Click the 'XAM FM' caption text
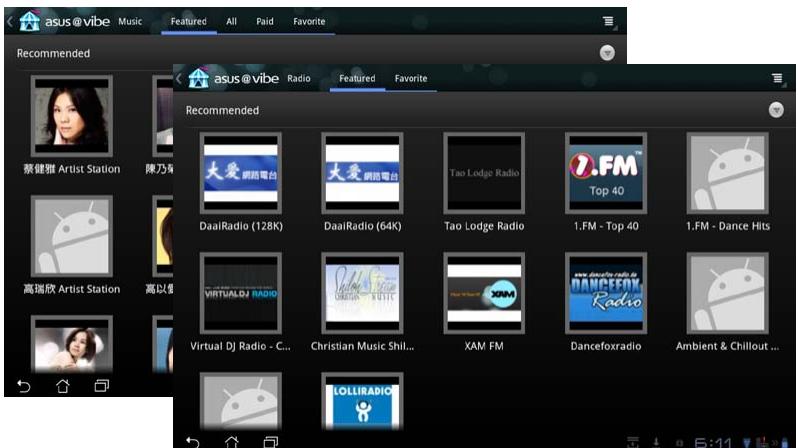 (484, 346)
